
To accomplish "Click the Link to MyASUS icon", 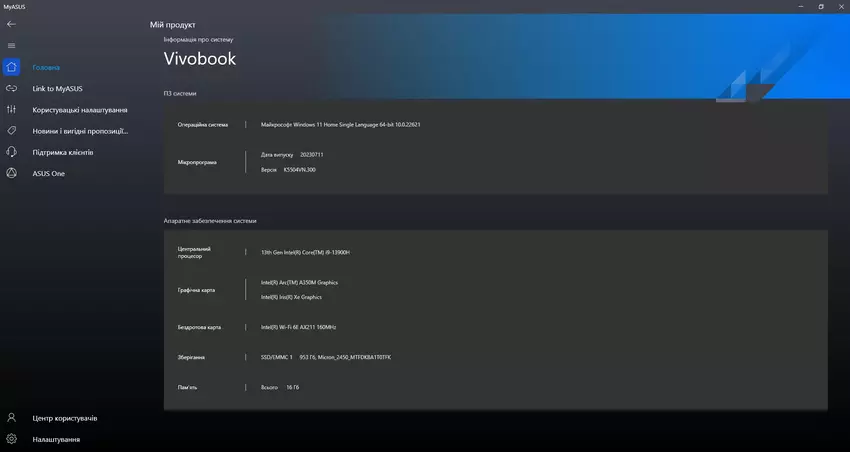I will tap(11, 88).
